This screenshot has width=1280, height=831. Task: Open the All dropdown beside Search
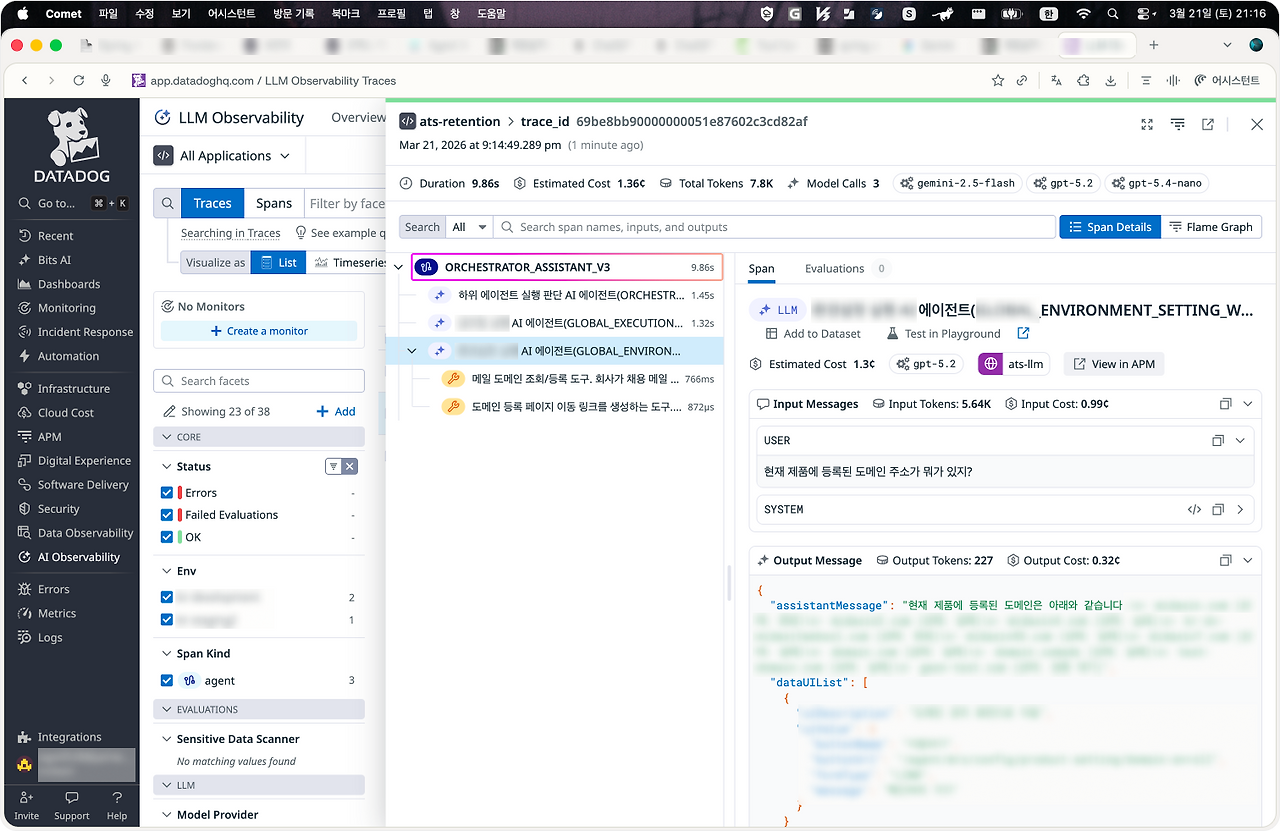(469, 227)
